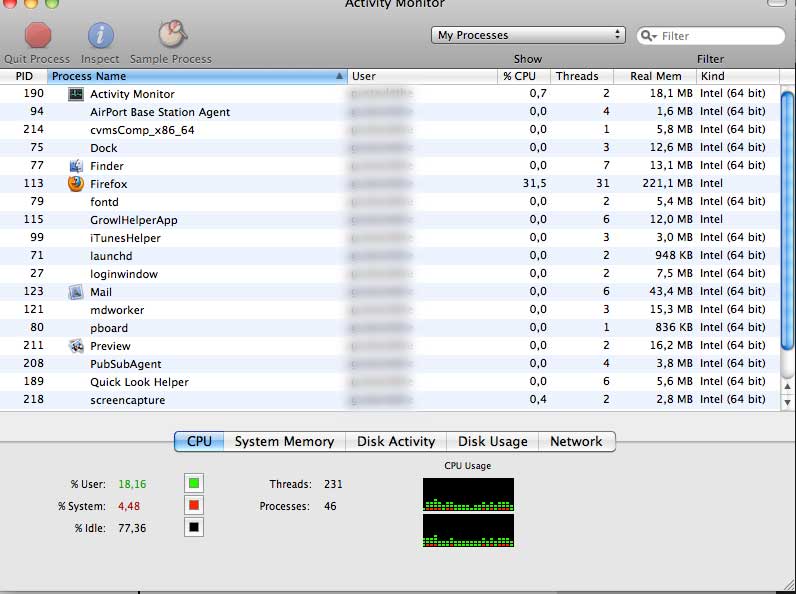Screen dimensions: 796x594
Task: Click in the Filter search field
Action: [x=711, y=36]
